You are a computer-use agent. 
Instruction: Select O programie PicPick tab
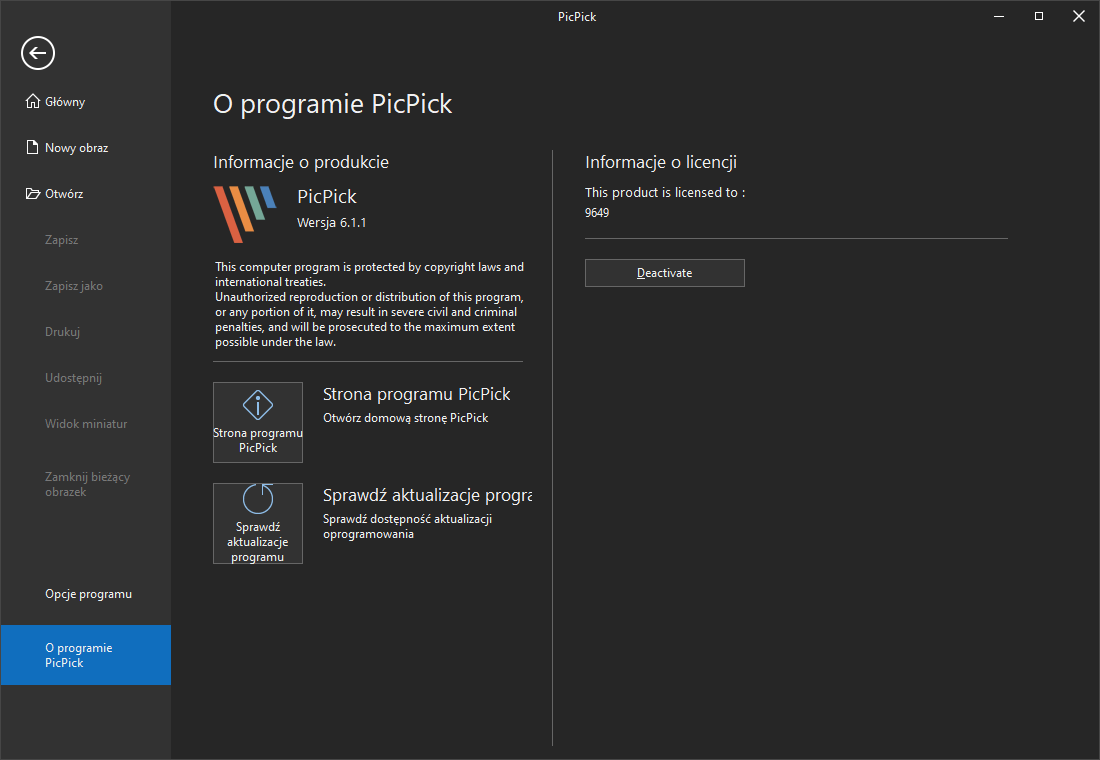86,655
